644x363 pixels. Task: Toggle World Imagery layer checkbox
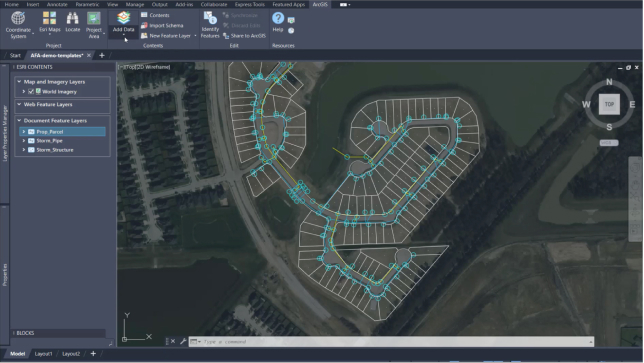[x=31, y=92]
